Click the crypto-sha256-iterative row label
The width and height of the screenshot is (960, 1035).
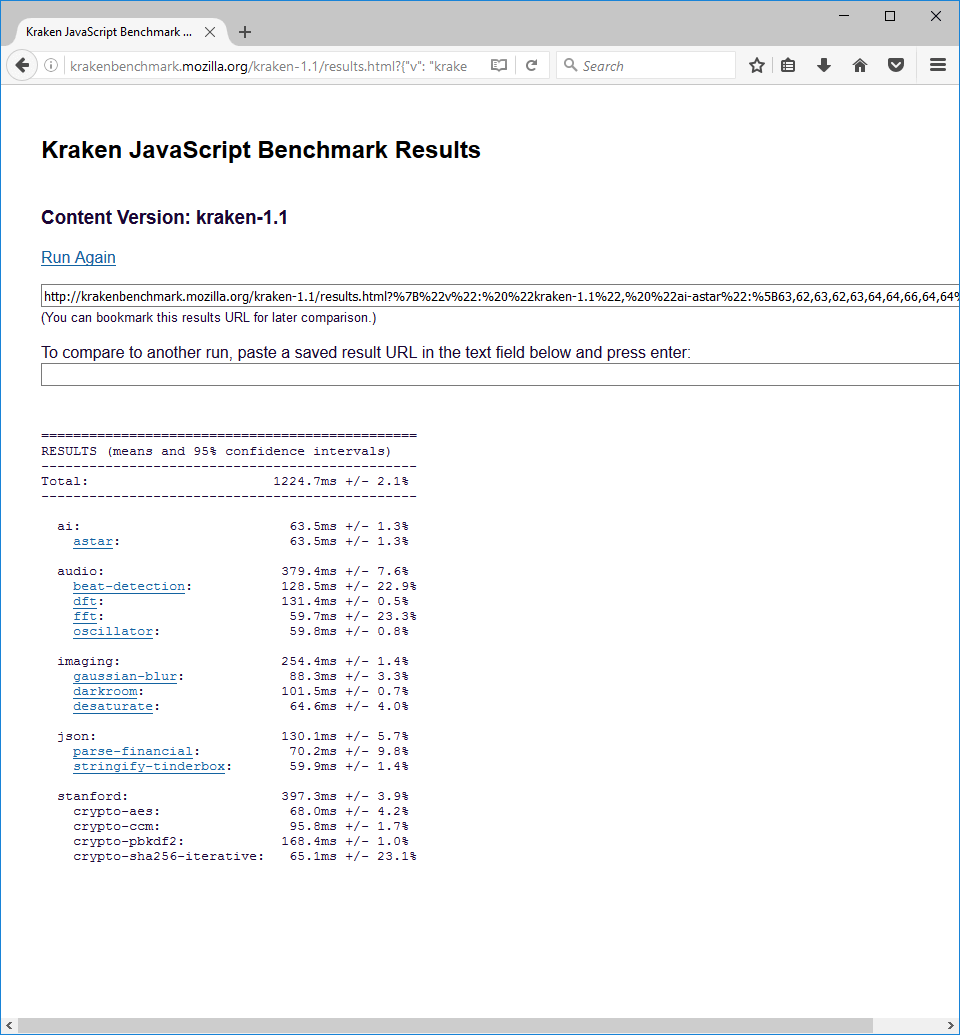pyautogui.click(x=168, y=856)
